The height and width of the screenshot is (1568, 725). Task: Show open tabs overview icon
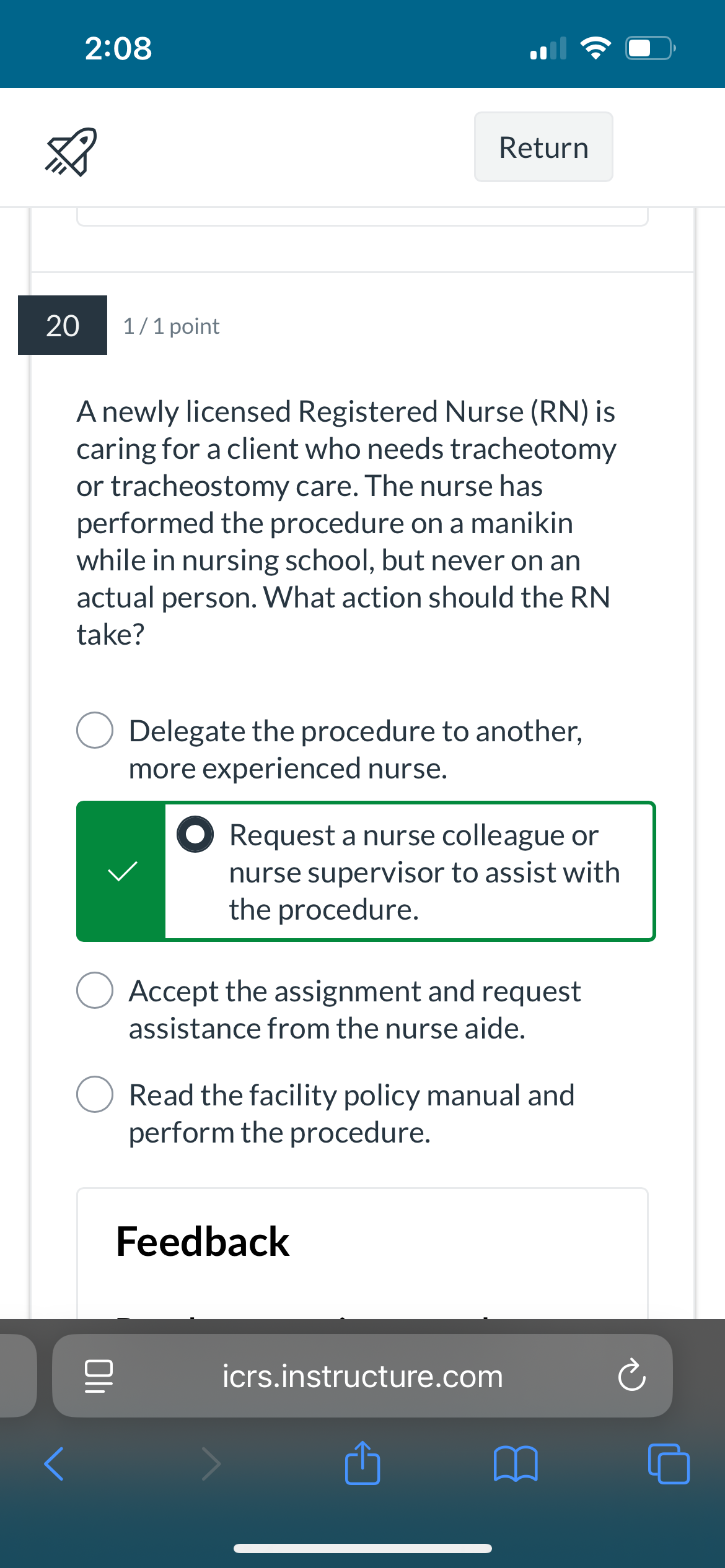point(669,1464)
